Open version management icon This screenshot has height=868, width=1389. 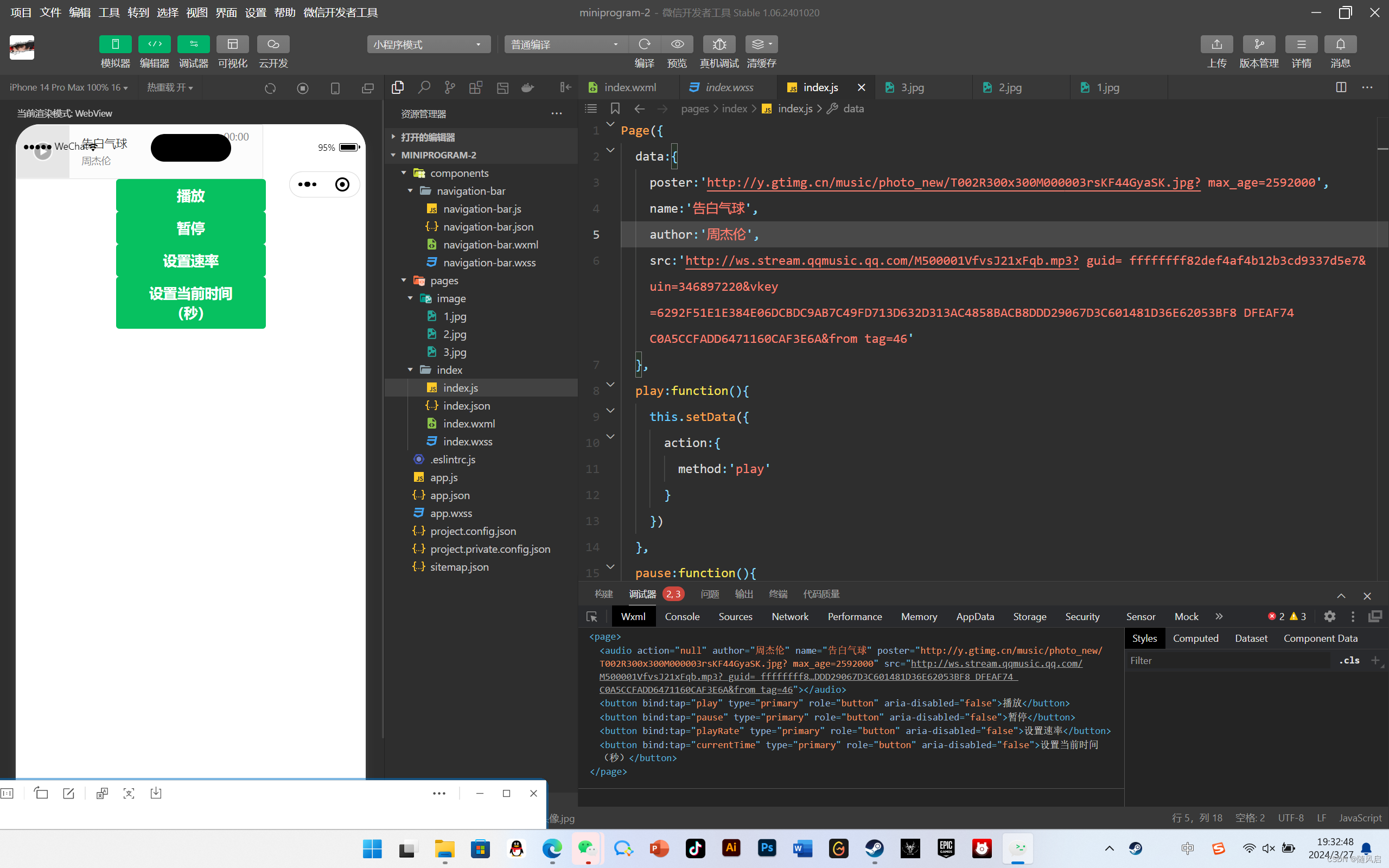[1259, 44]
